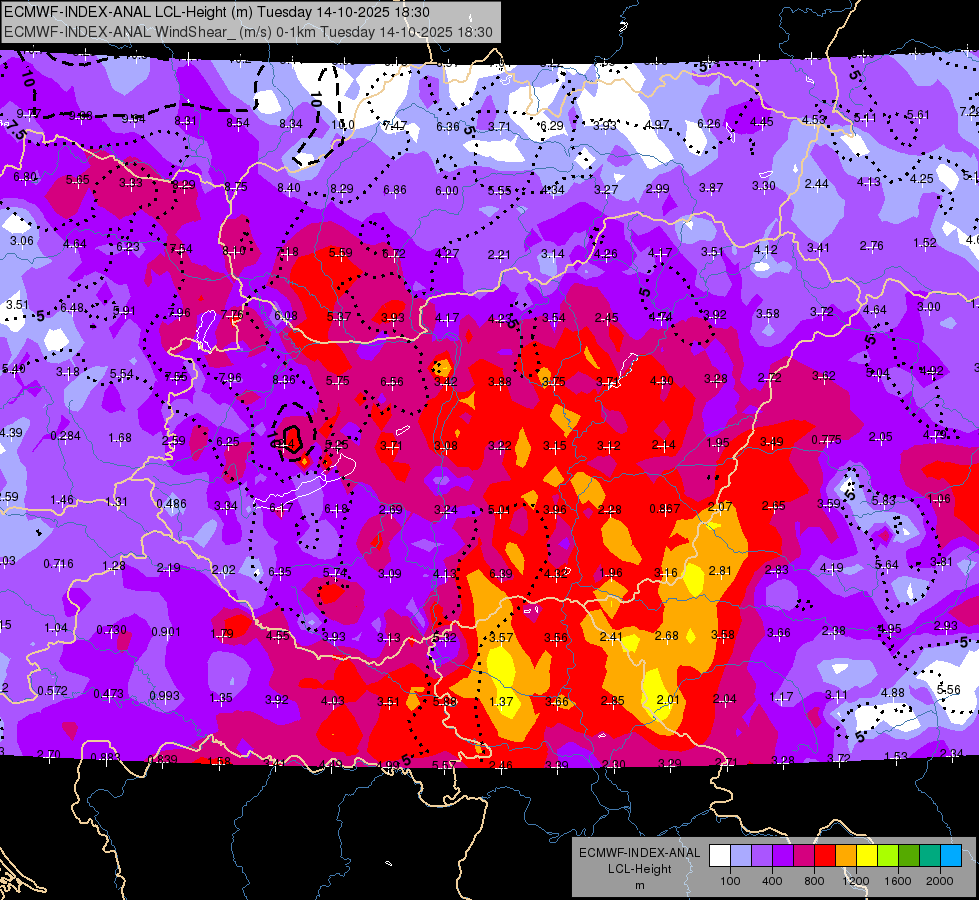Viewport: 979px width, 900px height.
Task: Click the wind shear value "5.61"
Action: [x=918, y=115]
